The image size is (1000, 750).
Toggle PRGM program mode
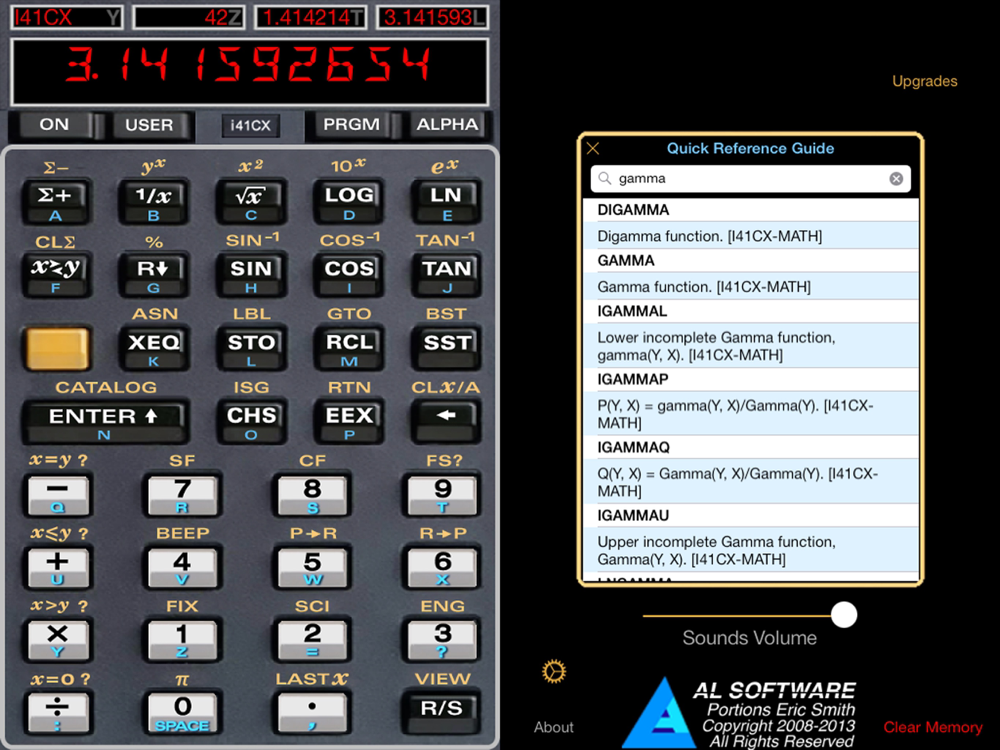click(x=351, y=125)
